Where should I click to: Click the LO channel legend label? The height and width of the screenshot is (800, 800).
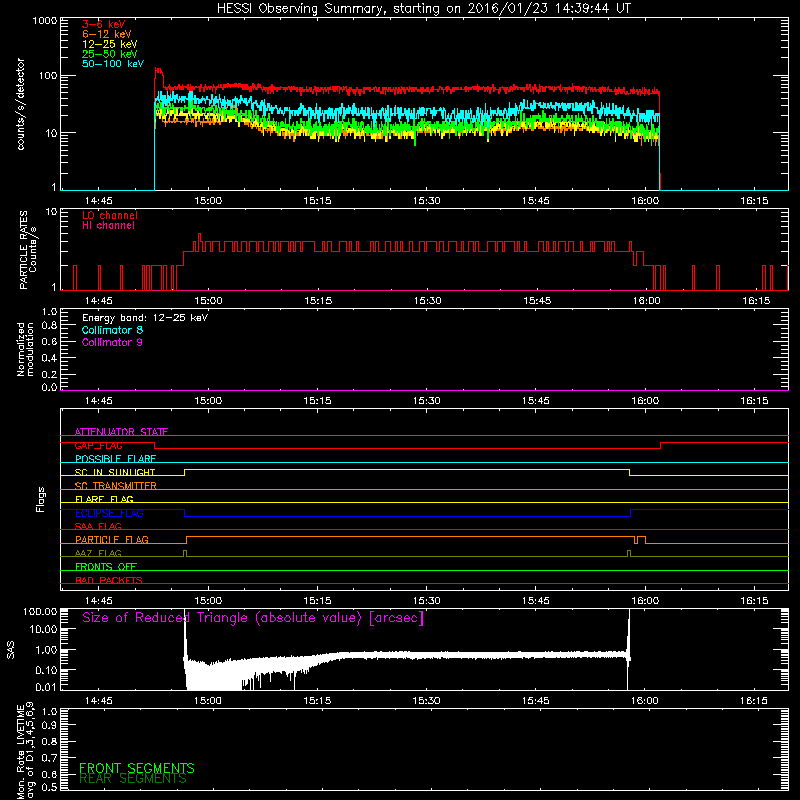click(110, 215)
